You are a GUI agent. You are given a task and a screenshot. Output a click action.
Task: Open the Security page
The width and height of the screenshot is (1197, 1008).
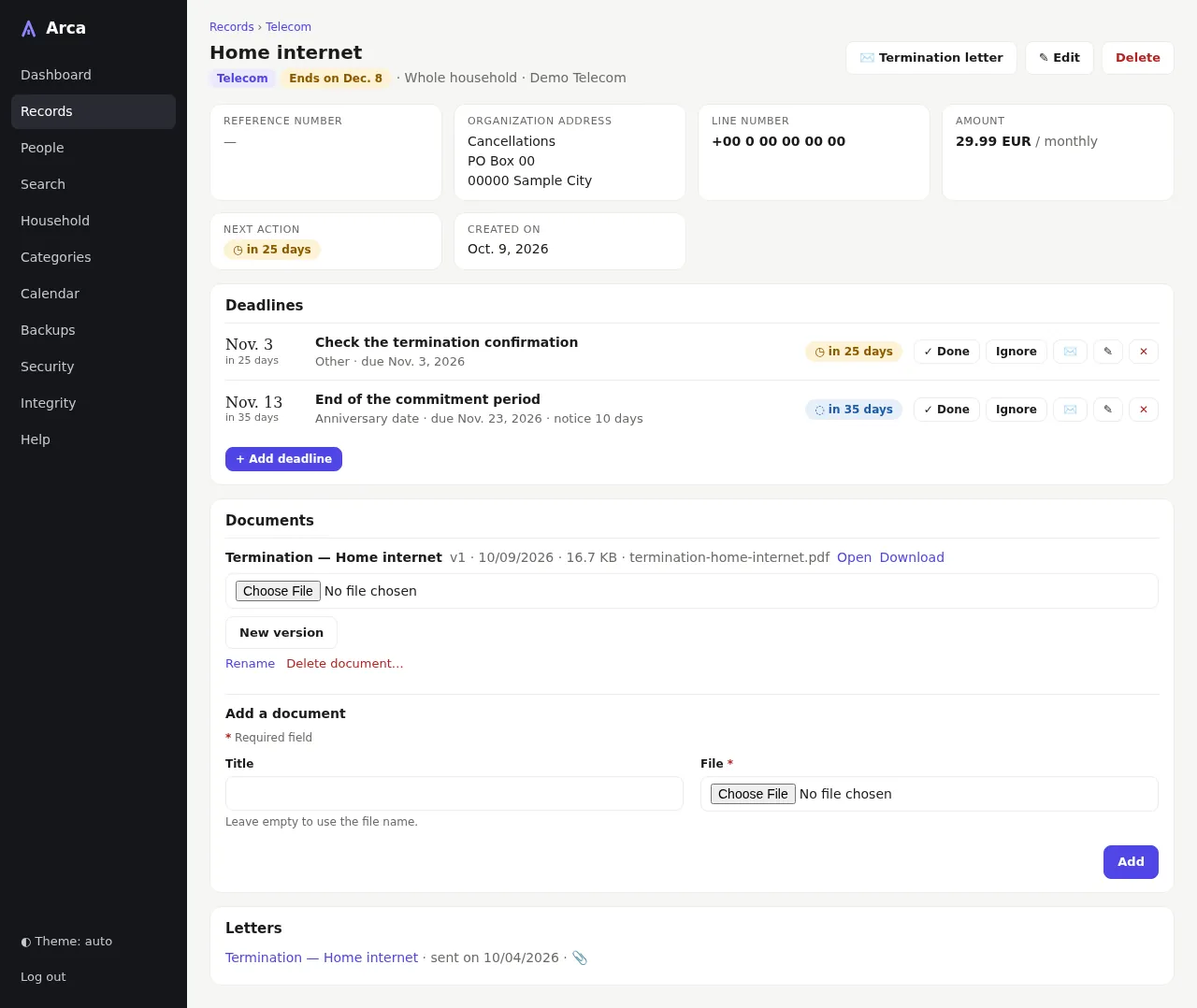coord(94,367)
